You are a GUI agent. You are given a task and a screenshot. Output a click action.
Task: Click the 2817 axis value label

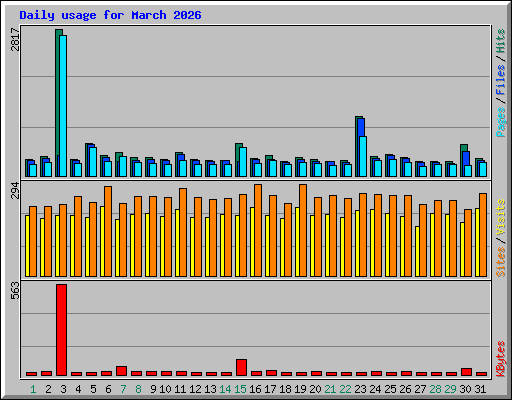[15, 40]
